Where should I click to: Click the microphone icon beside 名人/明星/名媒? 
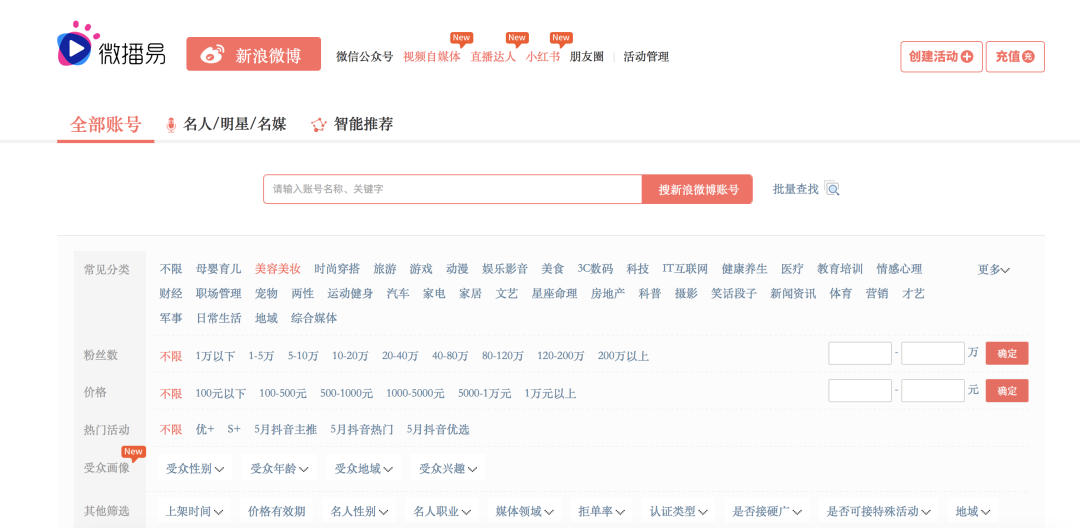[x=171, y=125]
